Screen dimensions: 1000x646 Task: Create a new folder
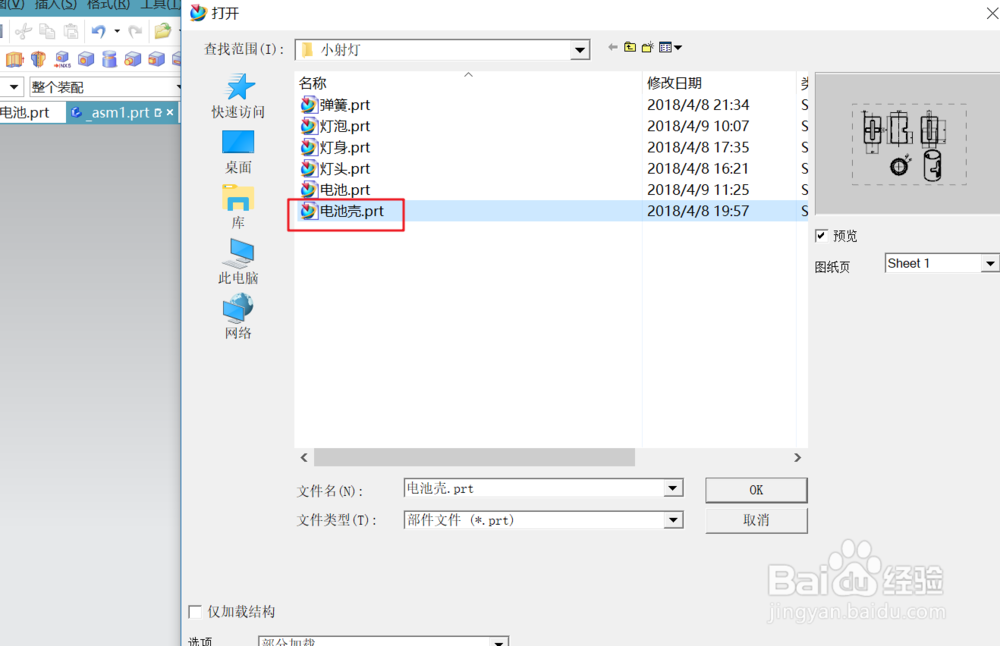click(648, 47)
